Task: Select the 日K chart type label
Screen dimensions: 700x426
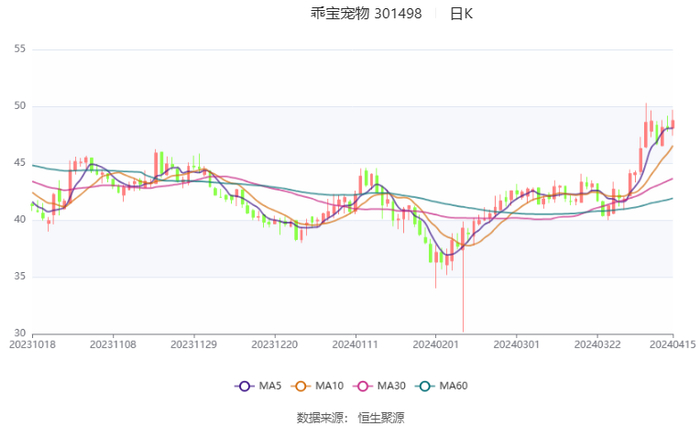Action: point(461,14)
